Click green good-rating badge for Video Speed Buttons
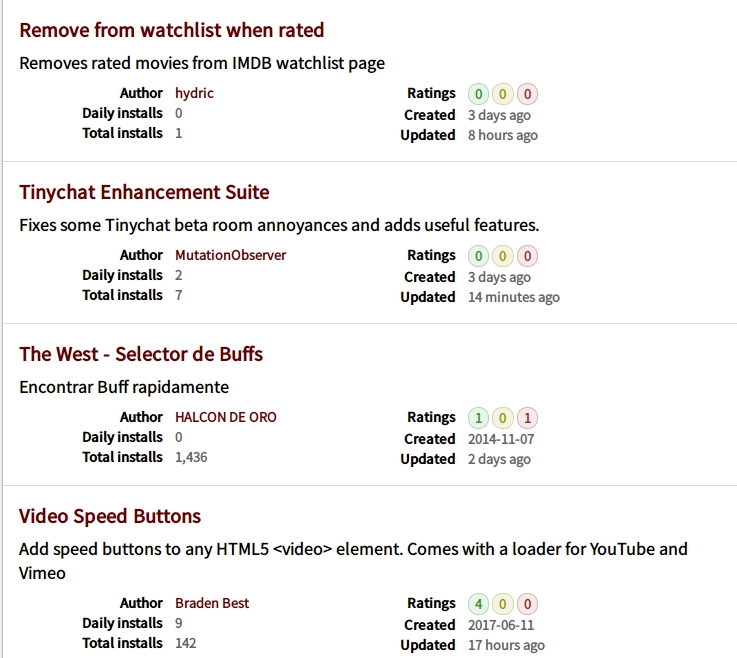 tap(478, 604)
